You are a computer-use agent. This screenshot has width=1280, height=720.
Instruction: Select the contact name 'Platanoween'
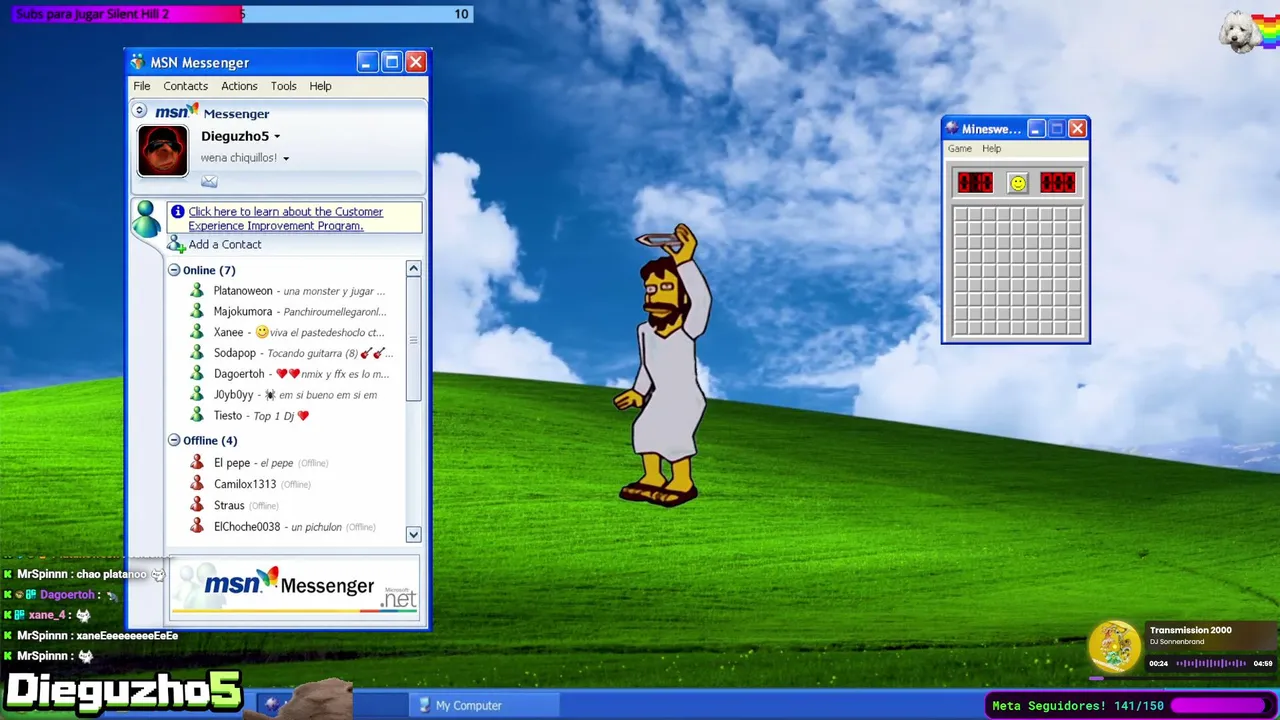pyautogui.click(x=243, y=291)
